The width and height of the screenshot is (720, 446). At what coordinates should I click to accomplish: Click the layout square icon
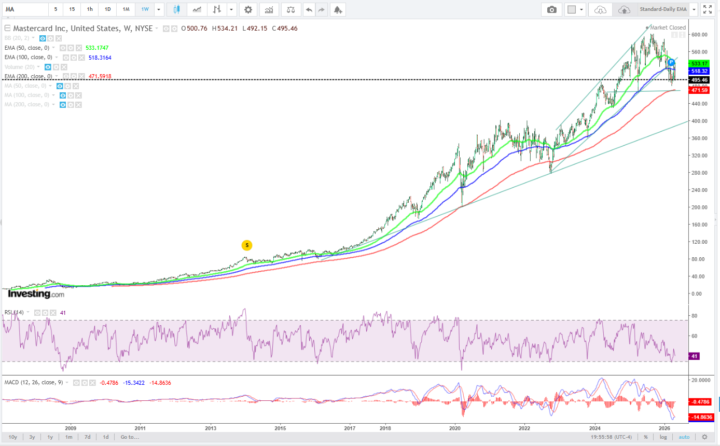tap(572, 9)
